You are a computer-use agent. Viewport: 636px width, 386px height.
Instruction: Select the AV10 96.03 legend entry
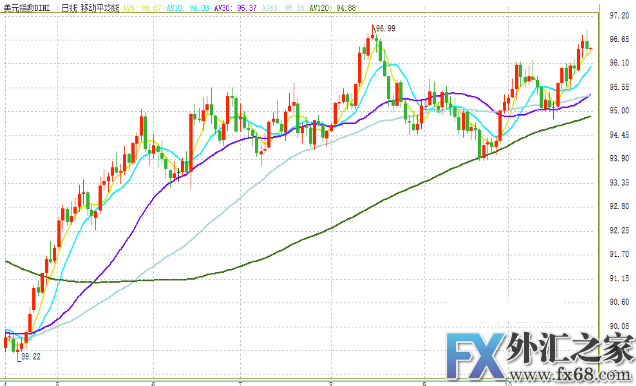[x=188, y=8]
